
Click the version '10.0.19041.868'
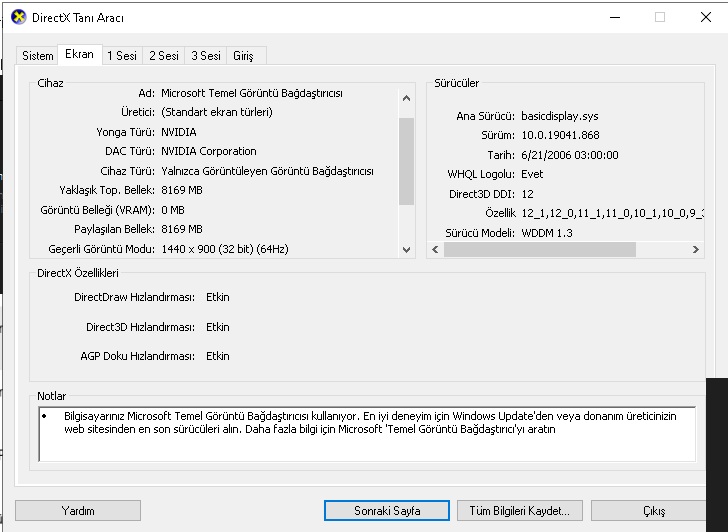pos(560,135)
